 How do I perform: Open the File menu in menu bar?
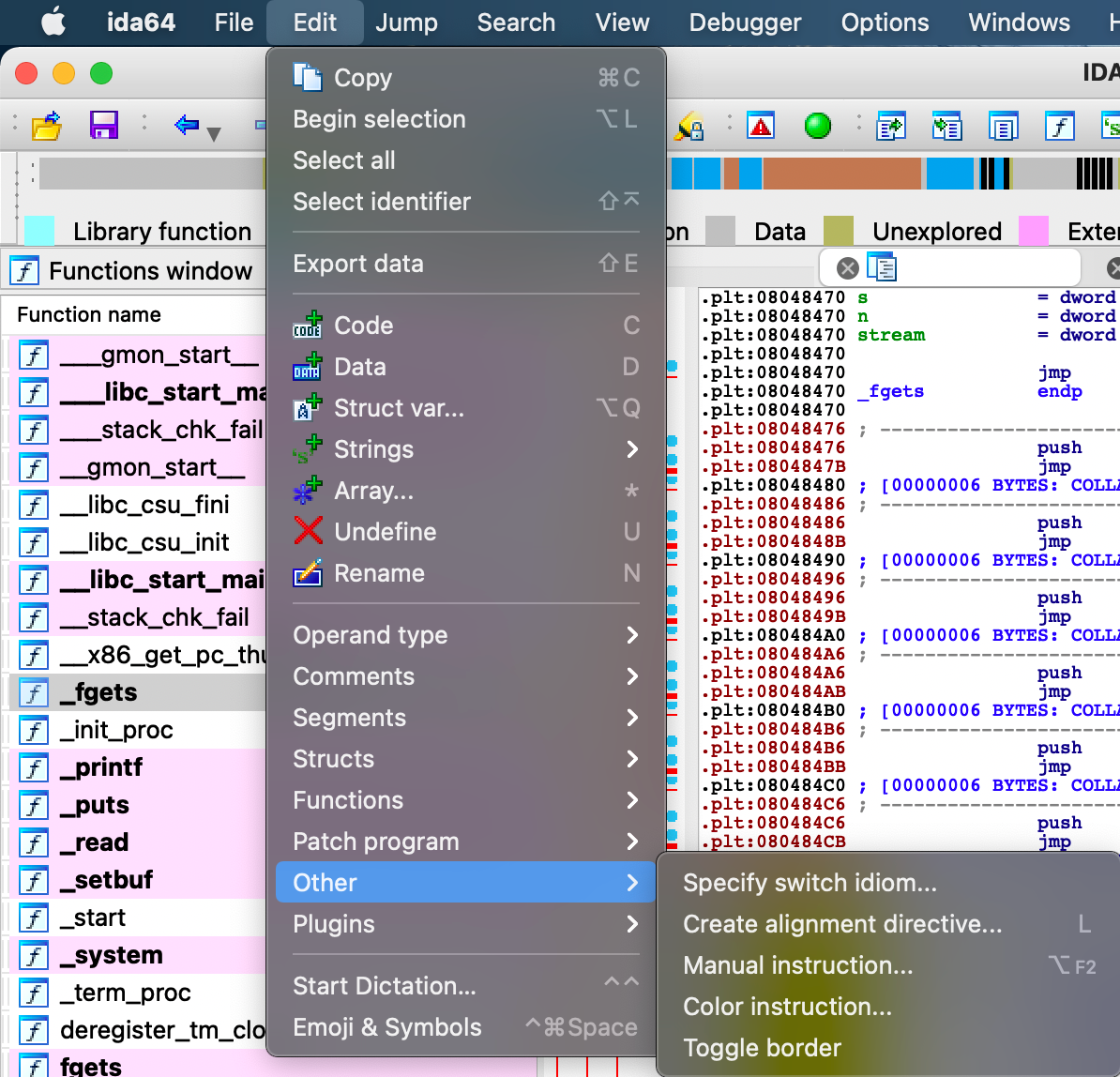(x=234, y=23)
